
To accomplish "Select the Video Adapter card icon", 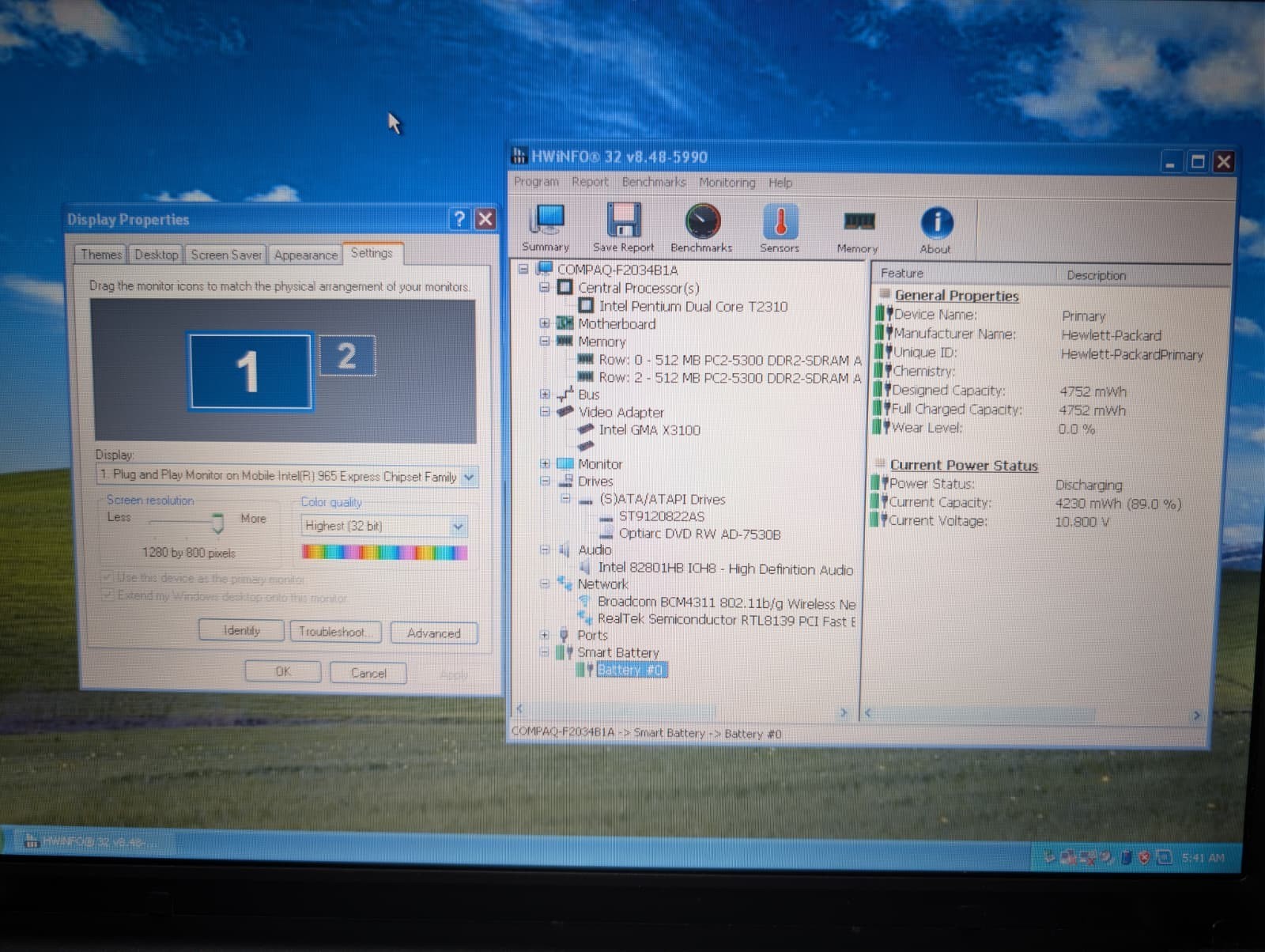I will point(565,411).
